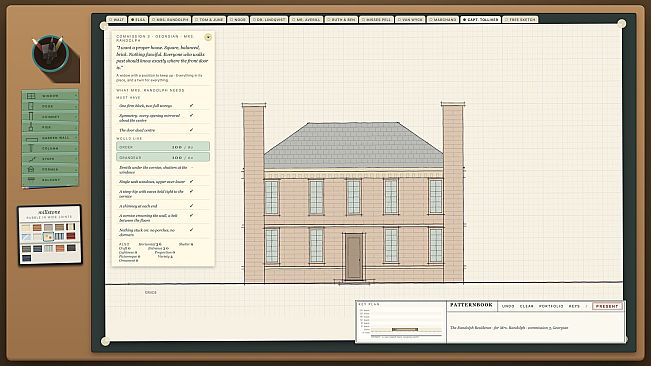Switch to the Elsa commission tab
651x366 pixels.
[x=138, y=20]
